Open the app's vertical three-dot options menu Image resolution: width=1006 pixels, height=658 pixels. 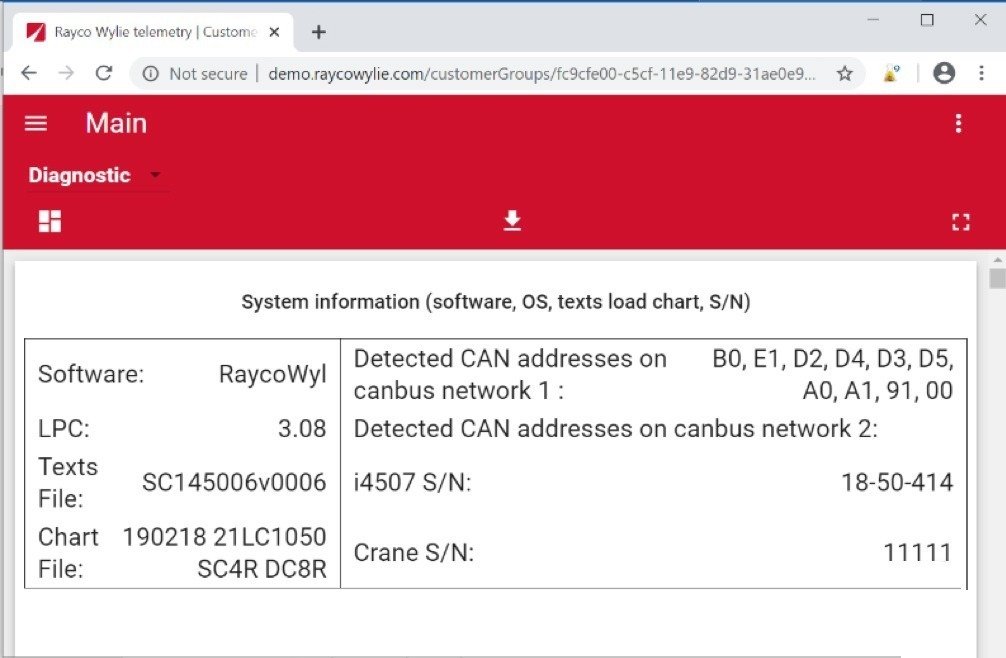click(x=958, y=123)
